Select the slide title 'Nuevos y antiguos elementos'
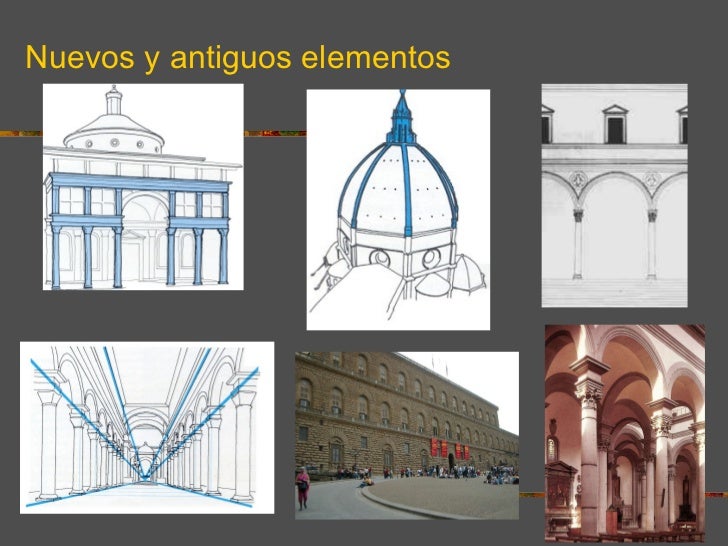 pos(238,58)
